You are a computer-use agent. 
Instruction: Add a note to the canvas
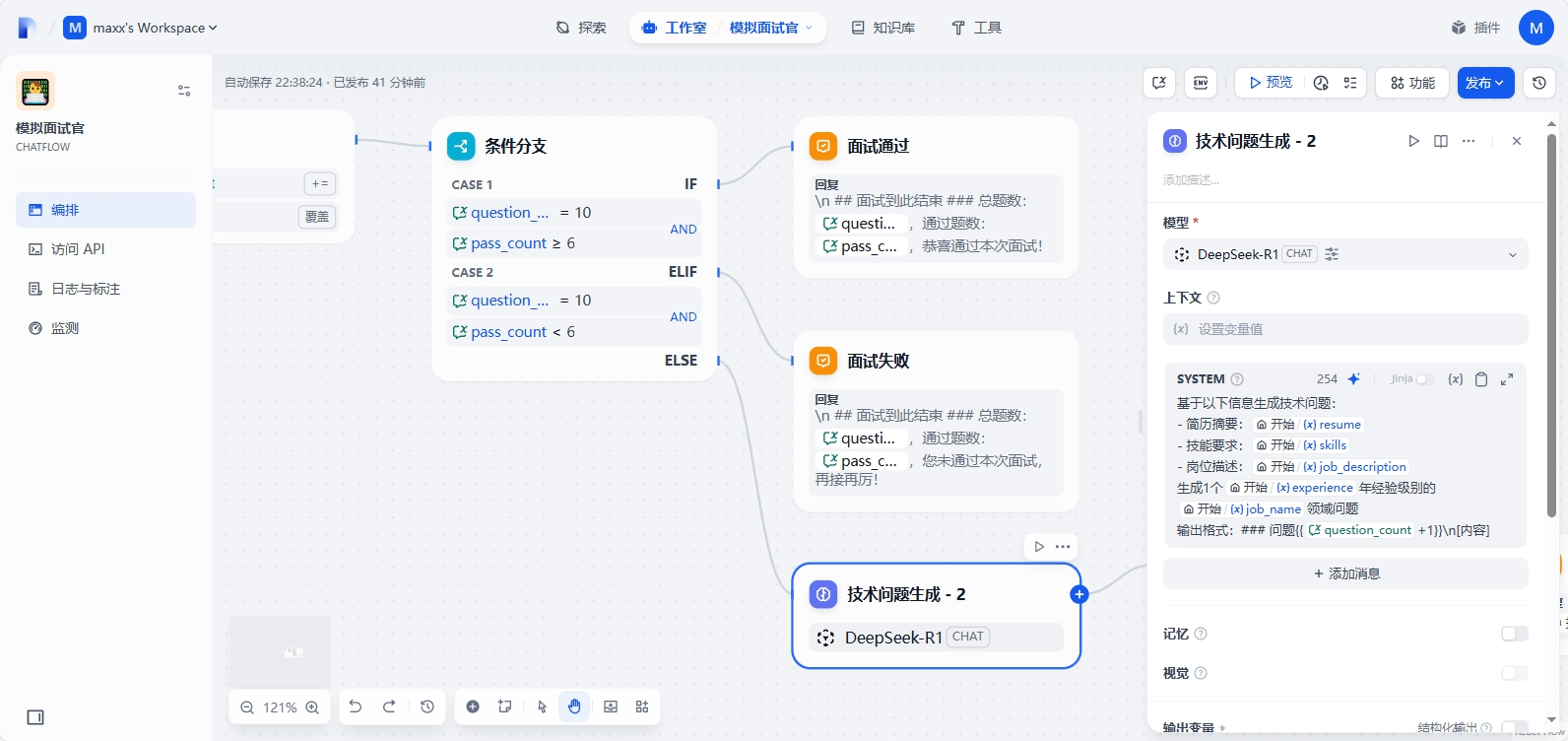point(505,707)
